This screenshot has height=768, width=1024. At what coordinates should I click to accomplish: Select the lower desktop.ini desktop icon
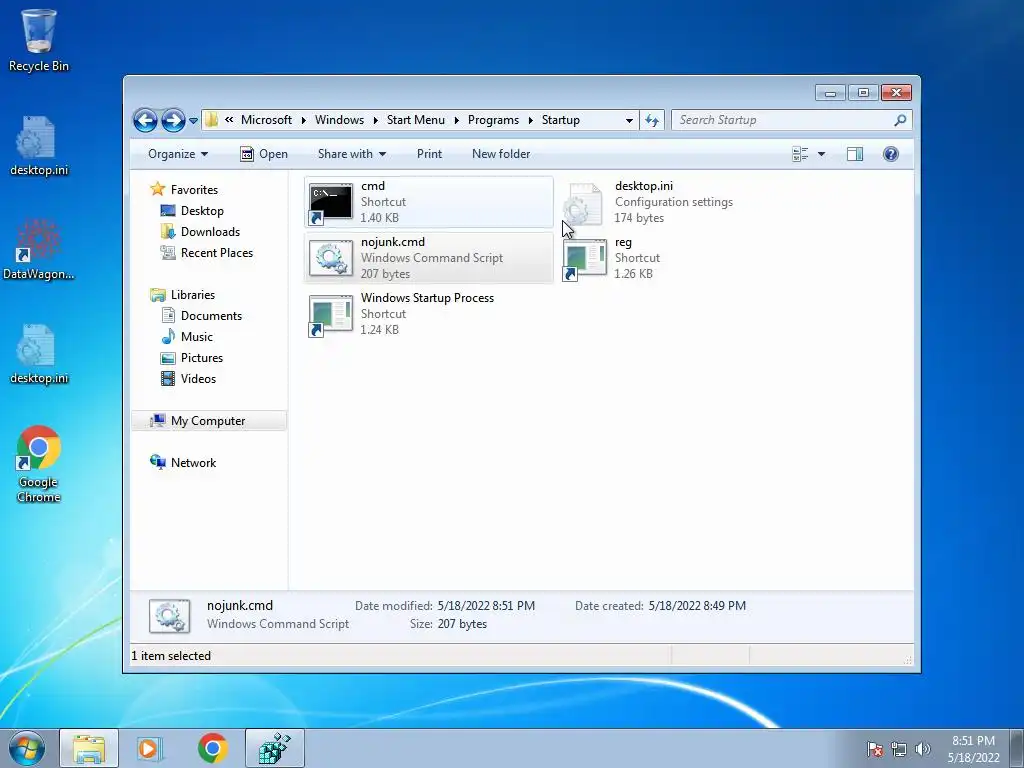[x=39, y=354]
